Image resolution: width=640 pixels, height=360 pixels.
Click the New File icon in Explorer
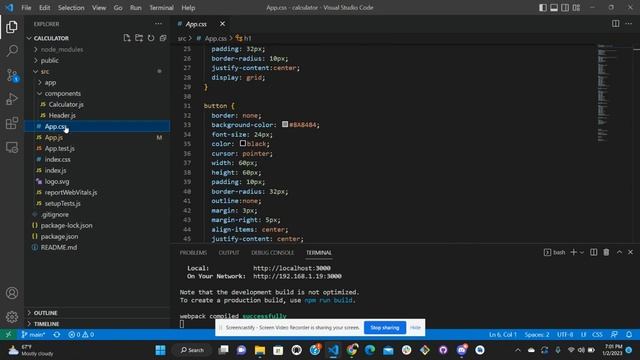127,38
